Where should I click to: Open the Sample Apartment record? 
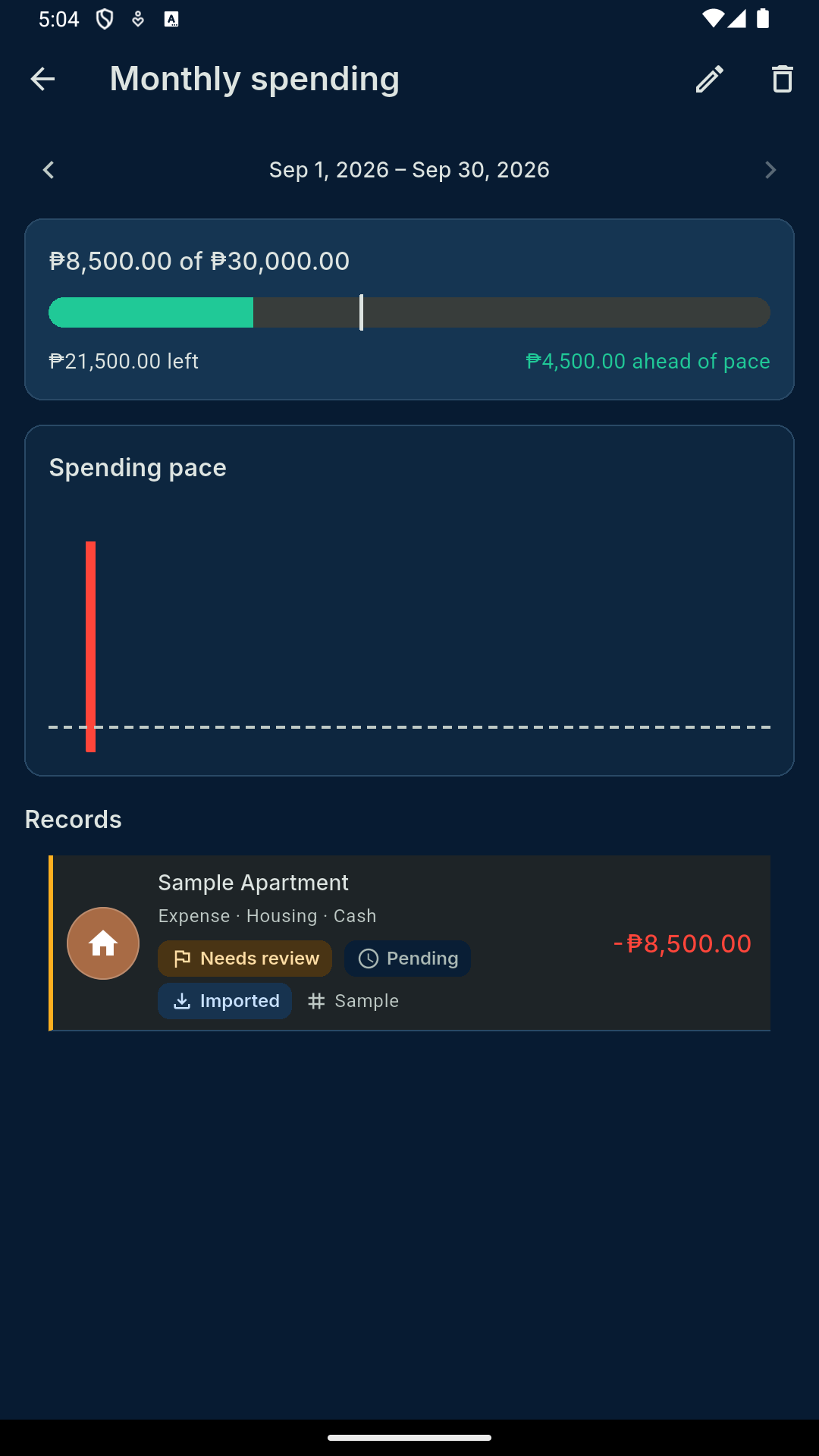pyautogui.click(x=409, y=943)
